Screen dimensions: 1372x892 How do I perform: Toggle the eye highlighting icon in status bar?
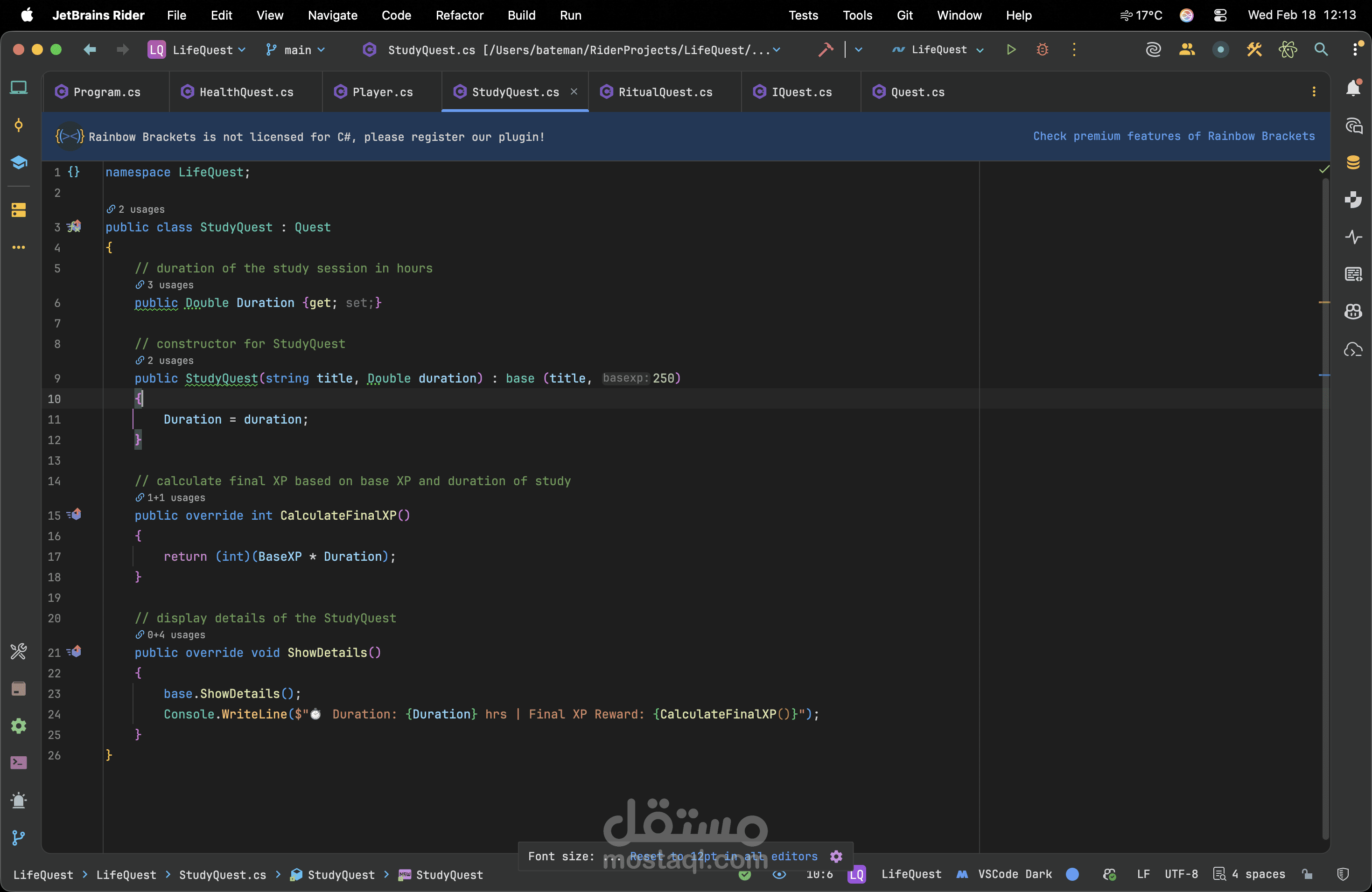point(779,874)
